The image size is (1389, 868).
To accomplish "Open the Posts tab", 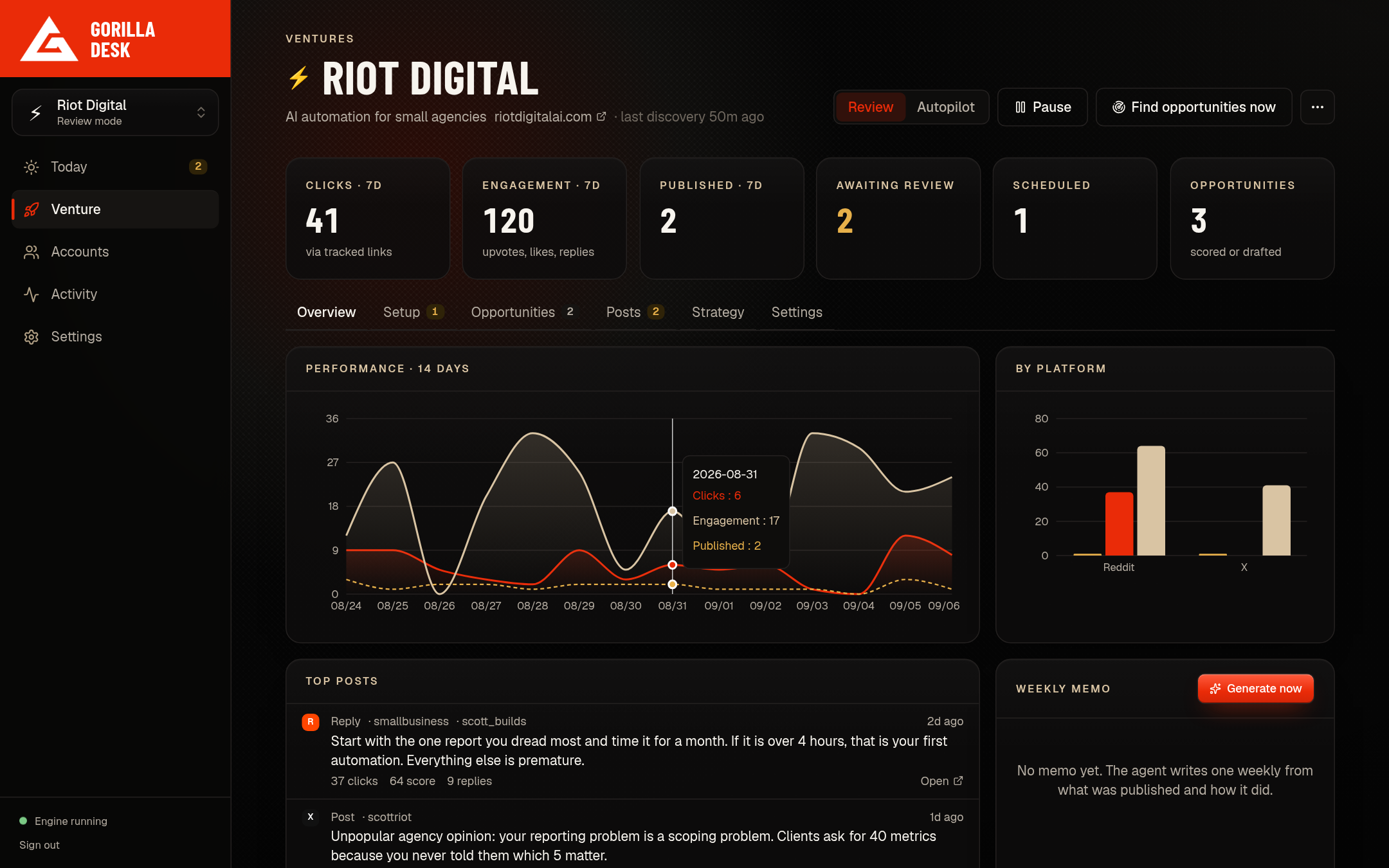I will coord(635,312).
